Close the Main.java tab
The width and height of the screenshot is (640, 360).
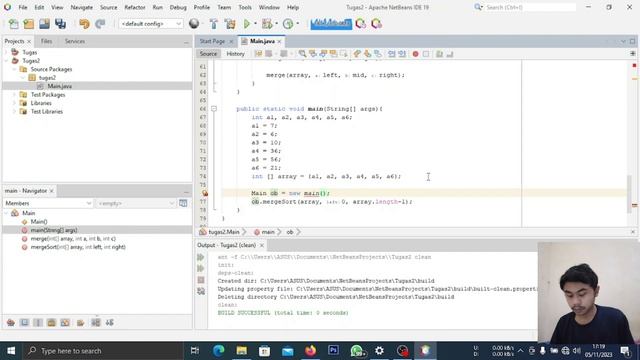pyautogui.click(x=279, y=42)
